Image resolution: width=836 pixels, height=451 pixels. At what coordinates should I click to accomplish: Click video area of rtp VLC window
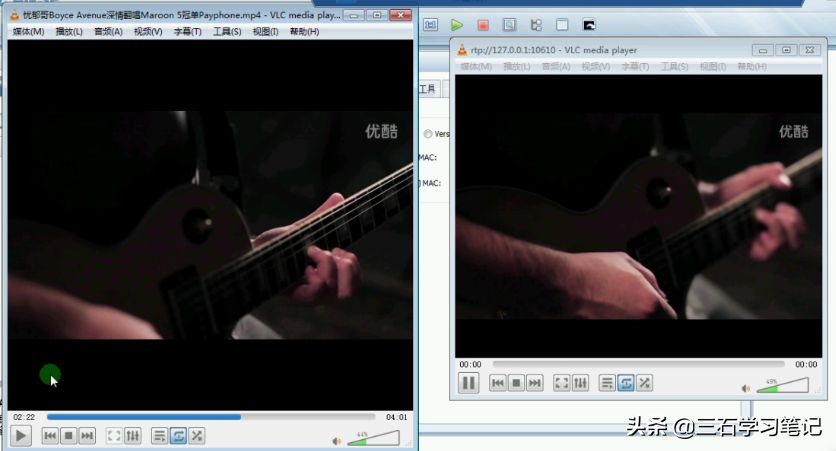(638, 216)
